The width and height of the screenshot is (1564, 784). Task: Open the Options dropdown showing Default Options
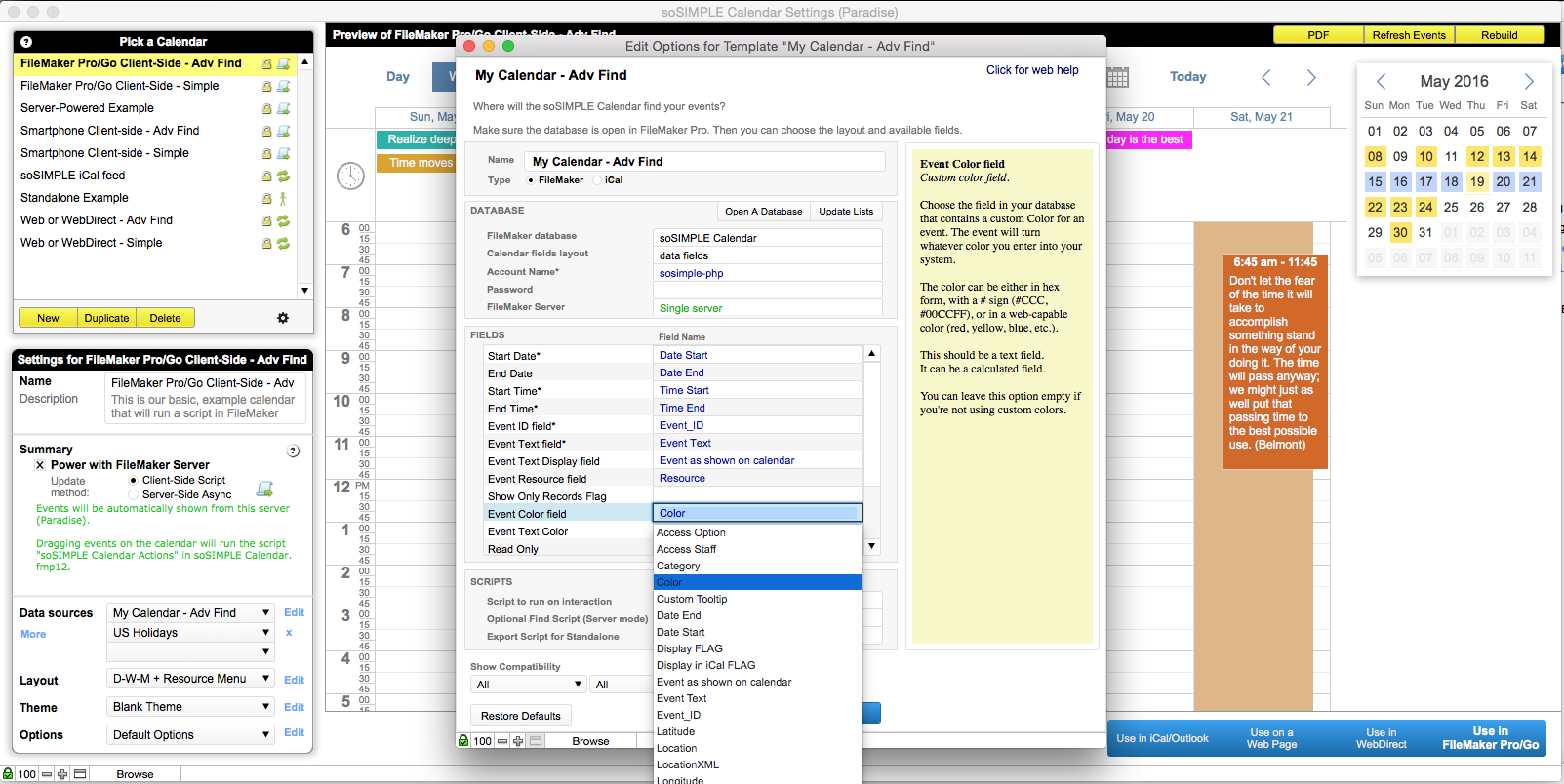coord(190,735)
